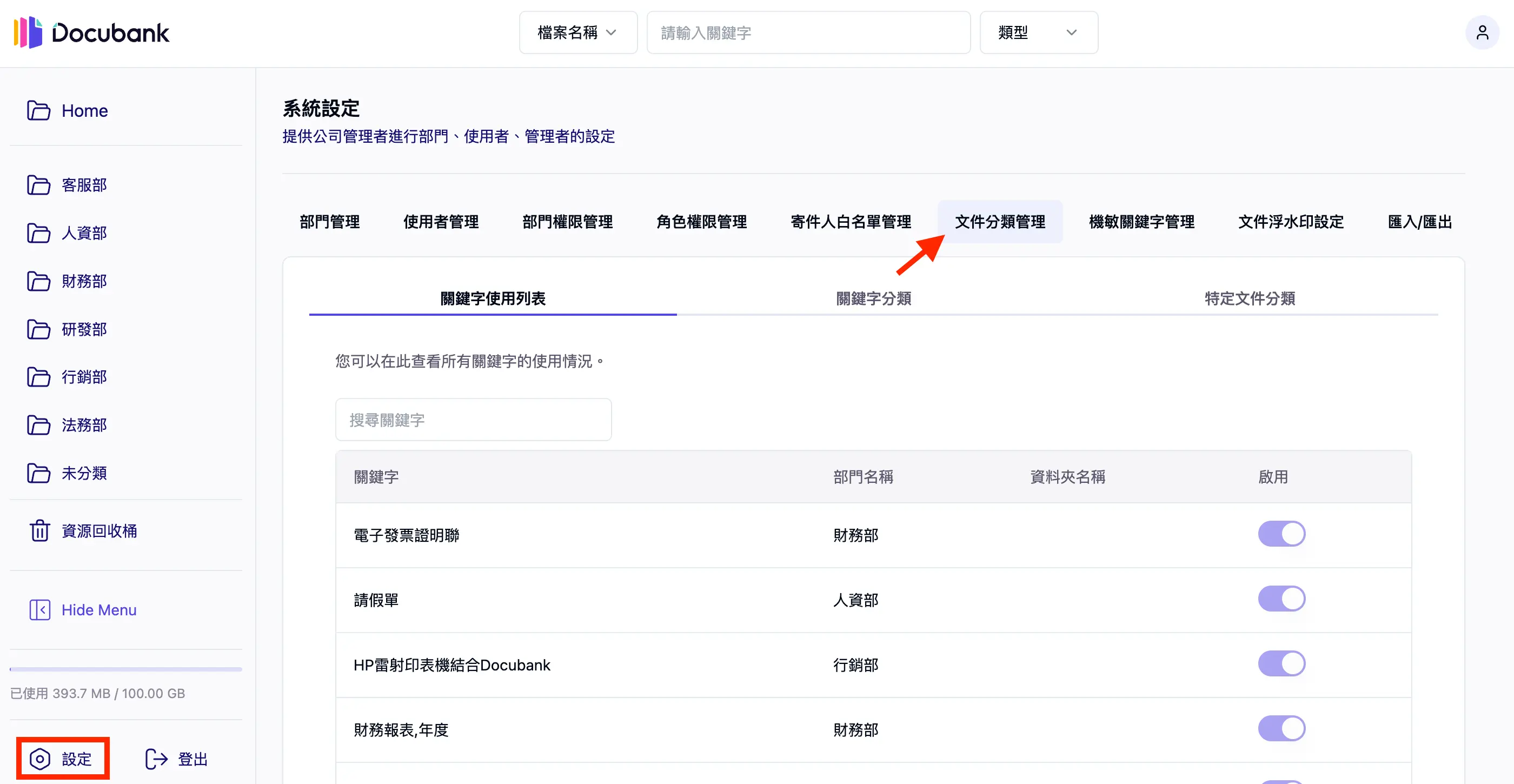Screen dimensions: 1514x784
Task: Expand the 類型 filter dropdown
Action: (x=1039, y=32)
